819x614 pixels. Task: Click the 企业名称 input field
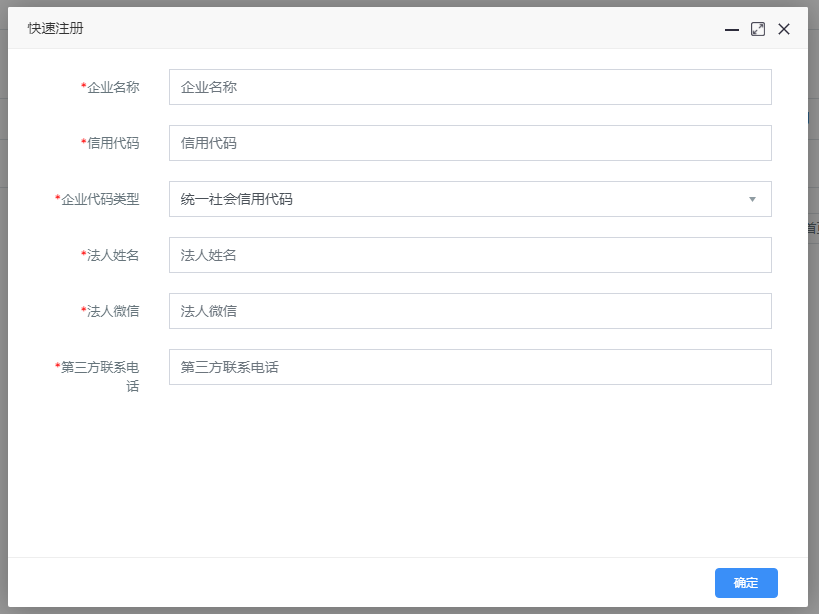point(470,87)
